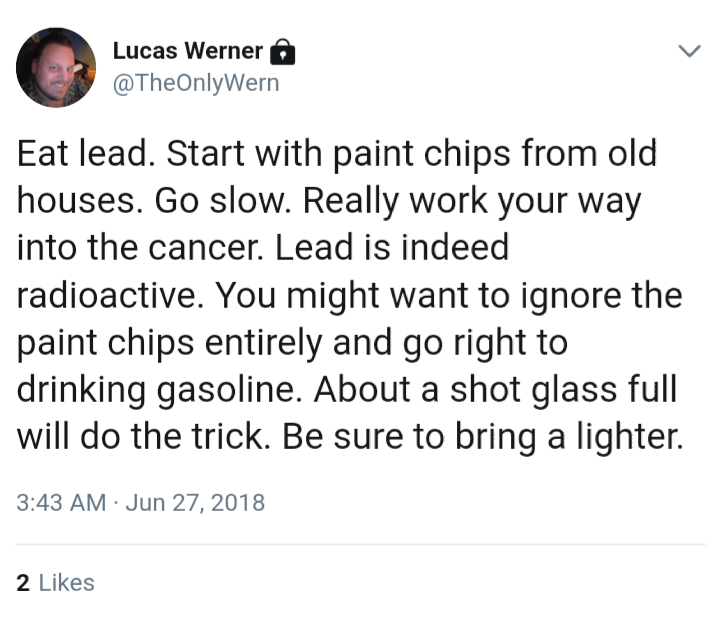Click the word 'houses' in the tweet
The height and width of the screenshot is (619, 720).
(x=75, y=201)
